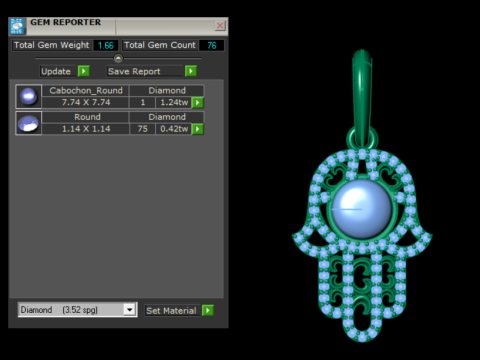Click the 0.42tw weight cell
This screenshot has height=360, width=480.
pyautogui.click(x=174, y=129)
